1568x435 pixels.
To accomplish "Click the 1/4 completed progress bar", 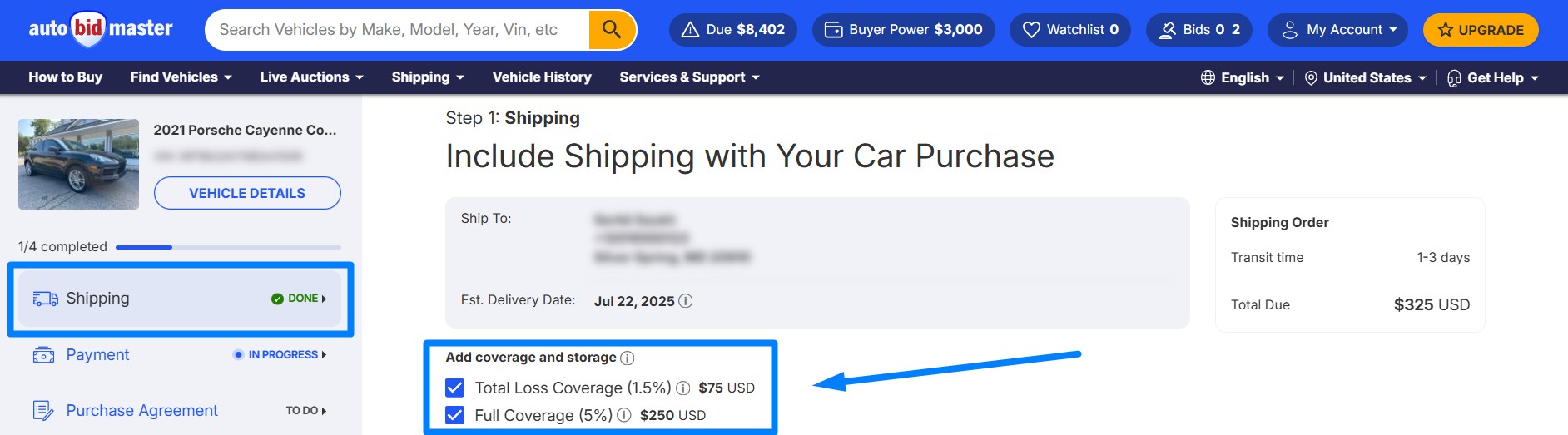I will (228, 247).
